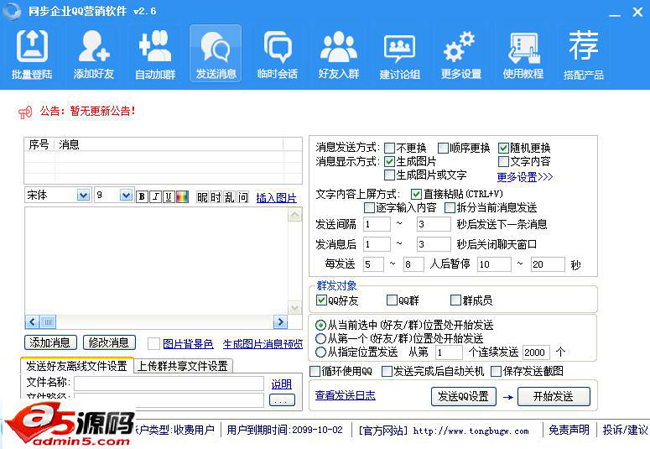Uncheck the 生成图片 checkbox
Screen dimensions: 650x449
point(390,161)
